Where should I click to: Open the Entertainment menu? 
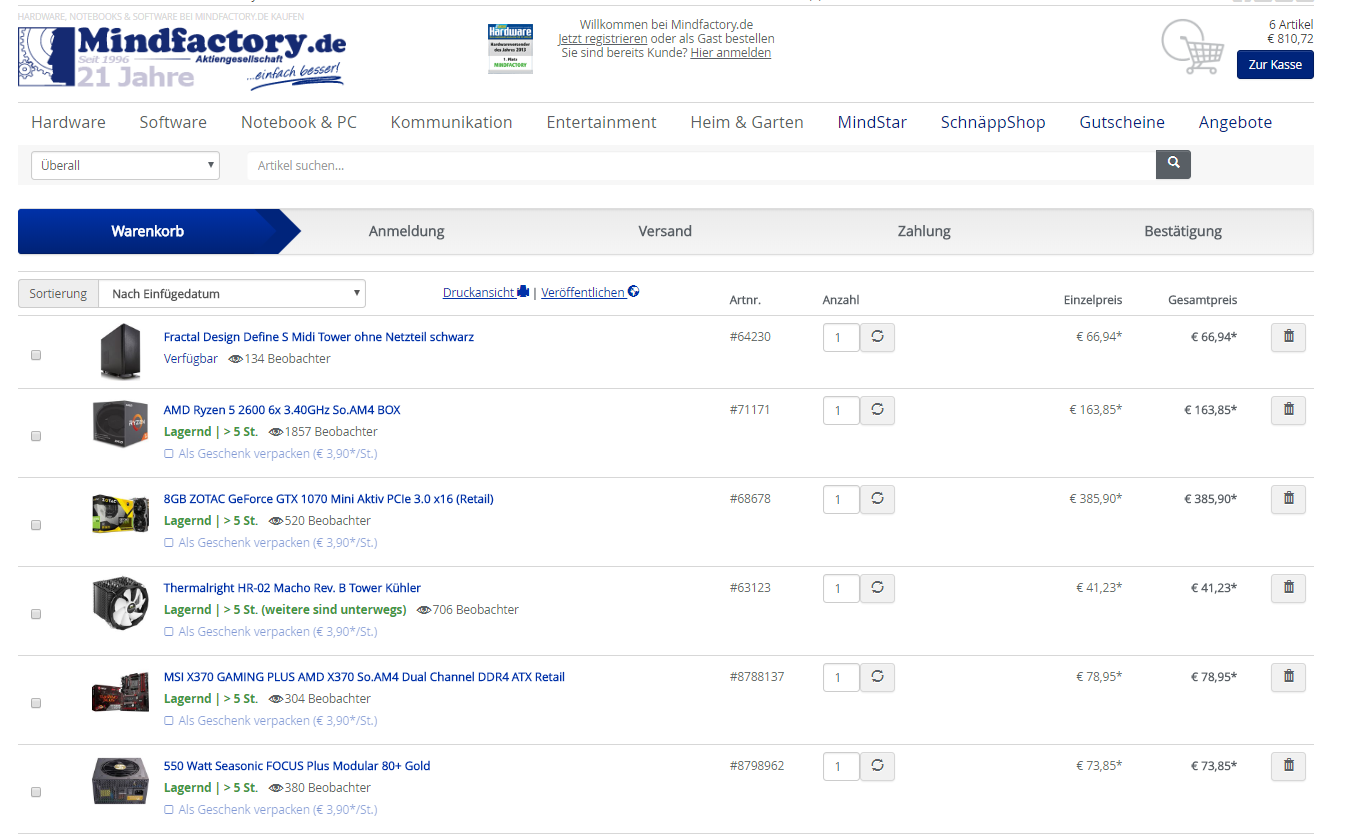click(601, 122)
